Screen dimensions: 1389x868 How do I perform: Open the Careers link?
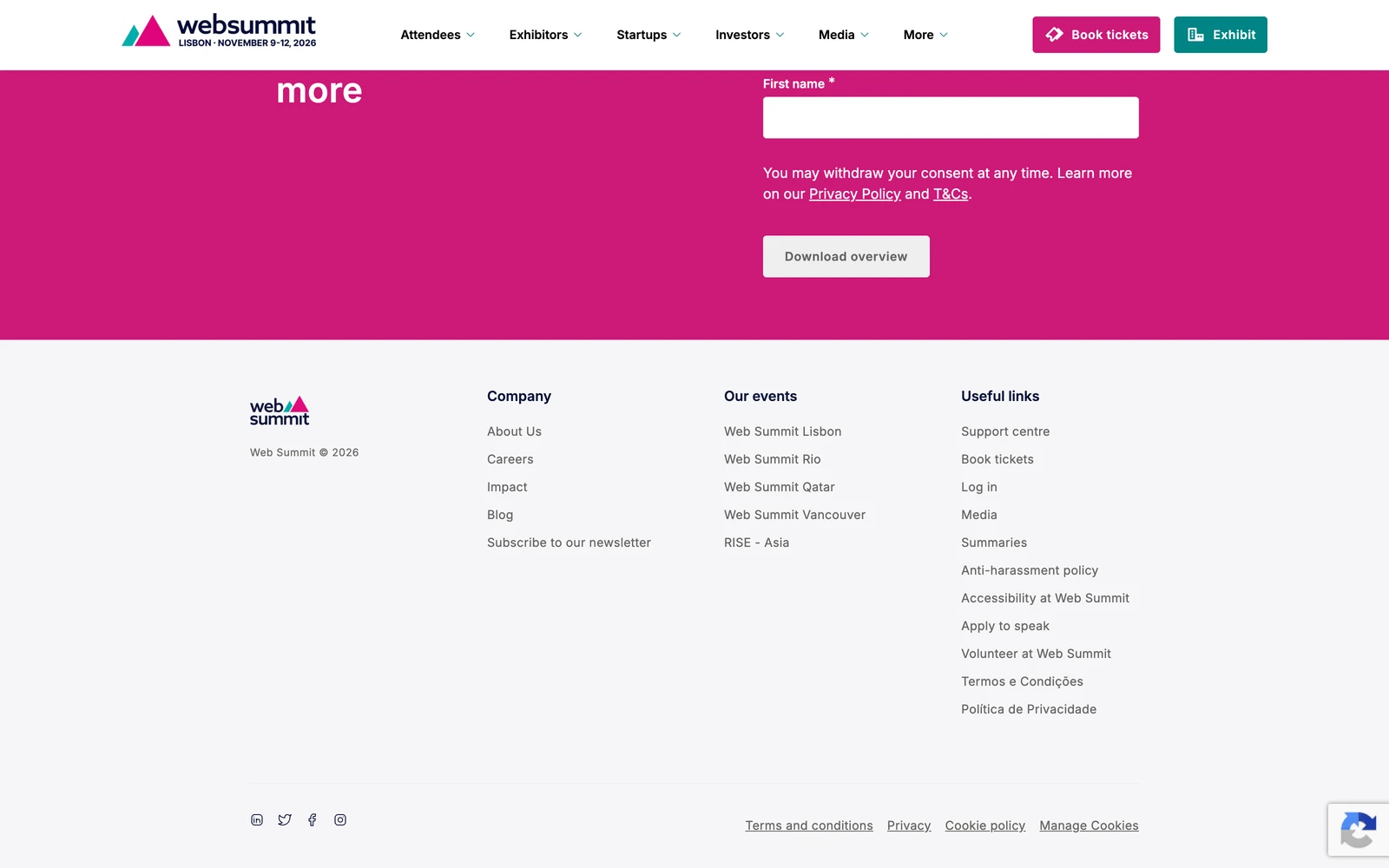510,459
